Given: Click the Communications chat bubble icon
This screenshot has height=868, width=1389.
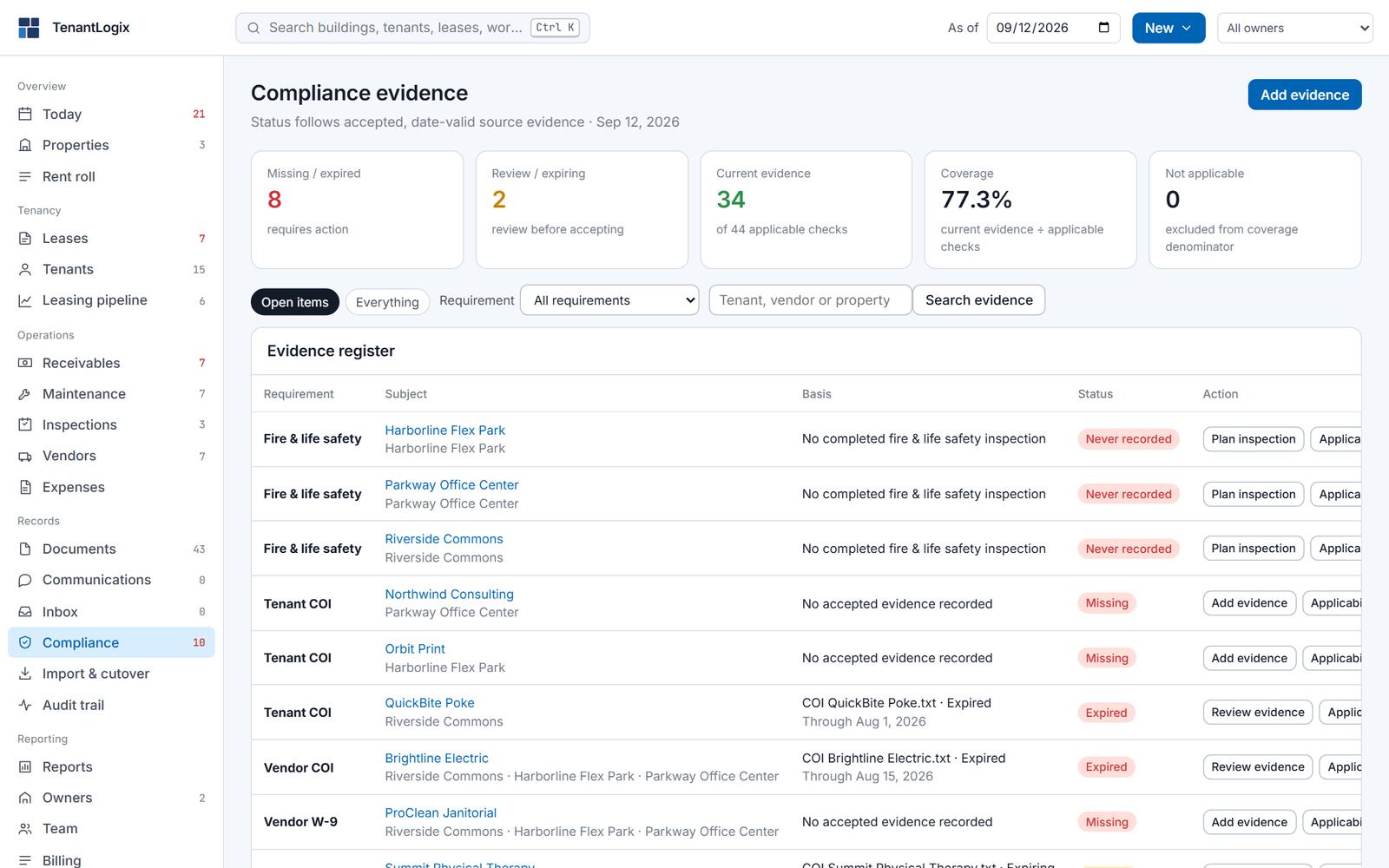Looking at the screenshot, I should tap(25, 580).
